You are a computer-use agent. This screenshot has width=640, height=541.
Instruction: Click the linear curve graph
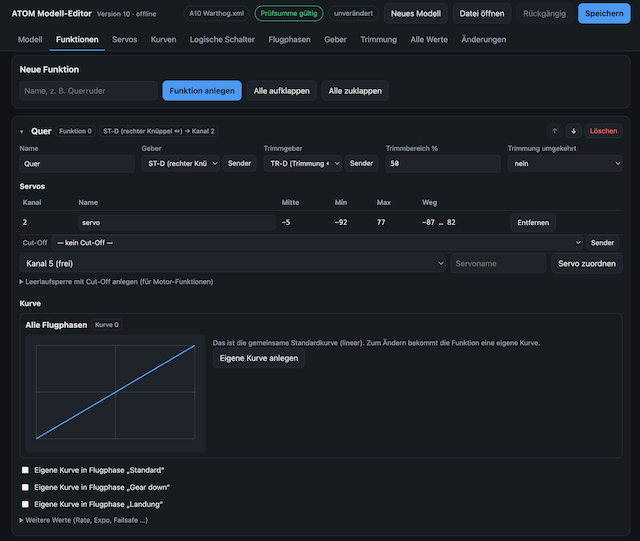[x=116, y=392]
